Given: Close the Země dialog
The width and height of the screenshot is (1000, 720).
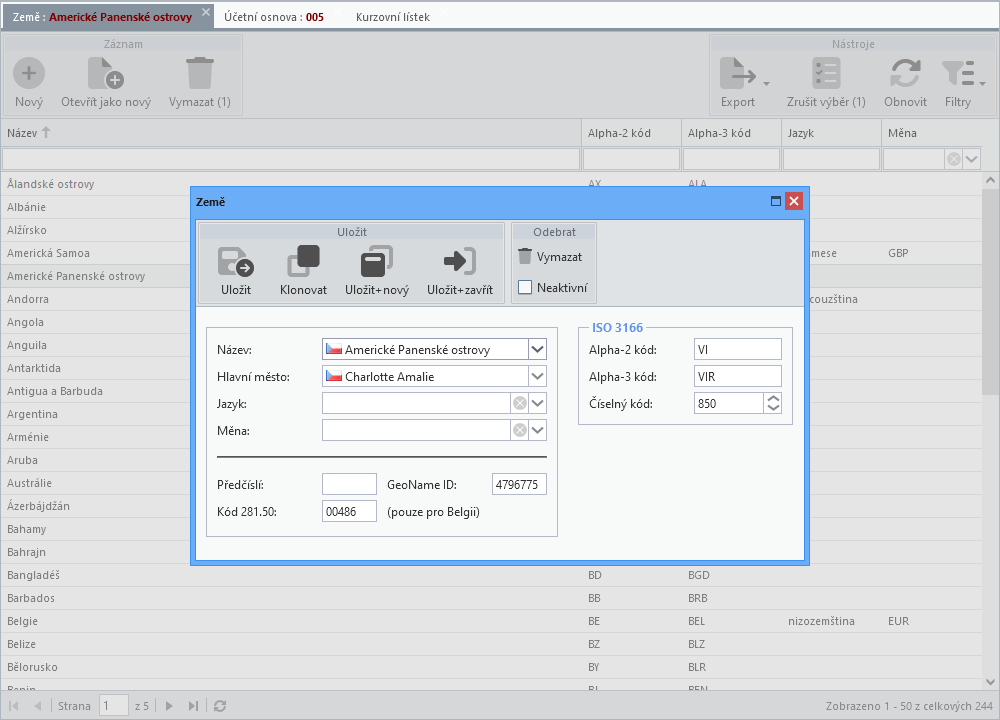Looking at the screenshot, I should 794,202.
